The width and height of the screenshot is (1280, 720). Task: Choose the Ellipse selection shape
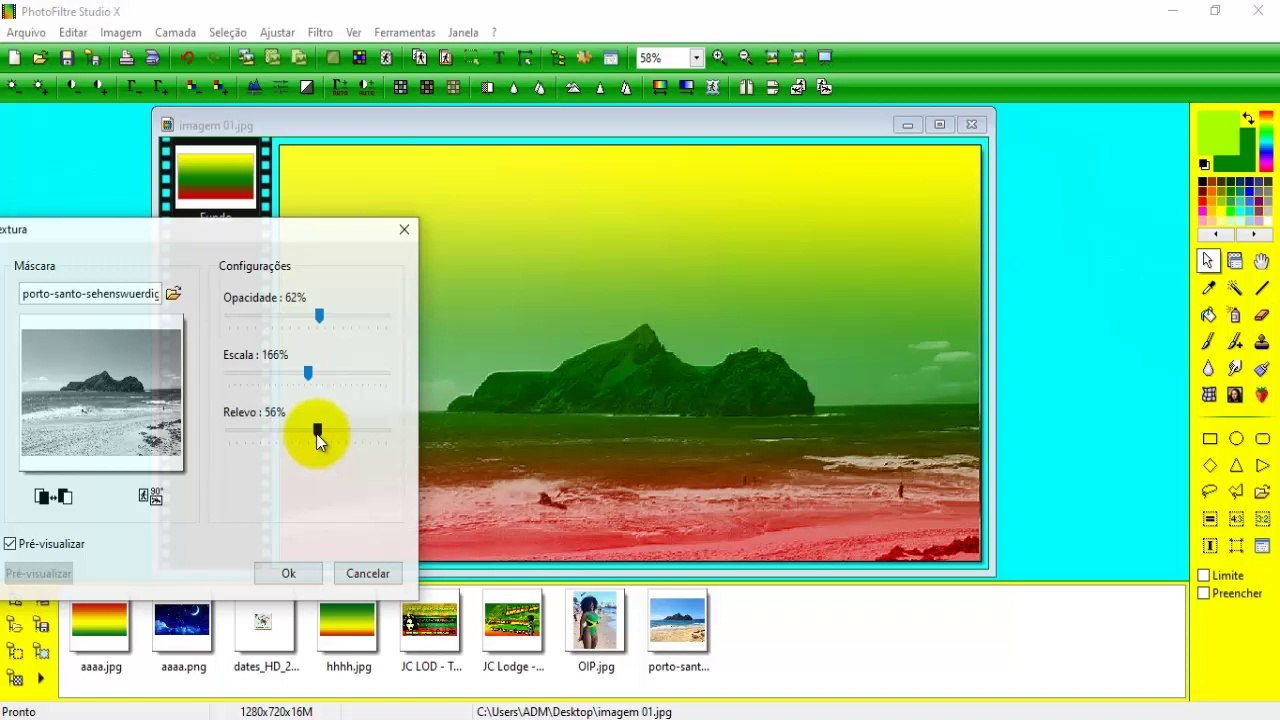tap(1236, 439)
